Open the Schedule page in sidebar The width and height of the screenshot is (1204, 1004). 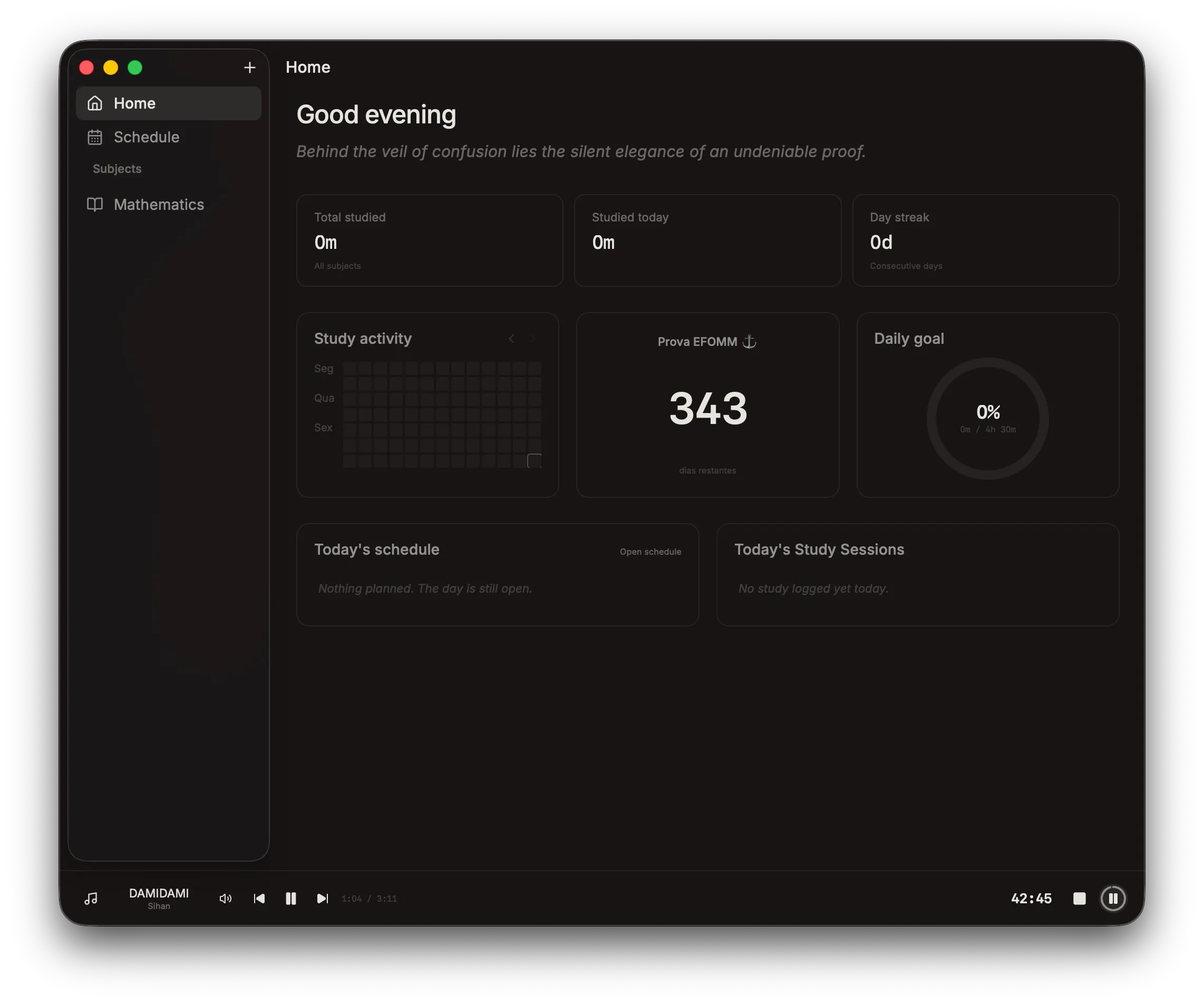tap(169, 137)
